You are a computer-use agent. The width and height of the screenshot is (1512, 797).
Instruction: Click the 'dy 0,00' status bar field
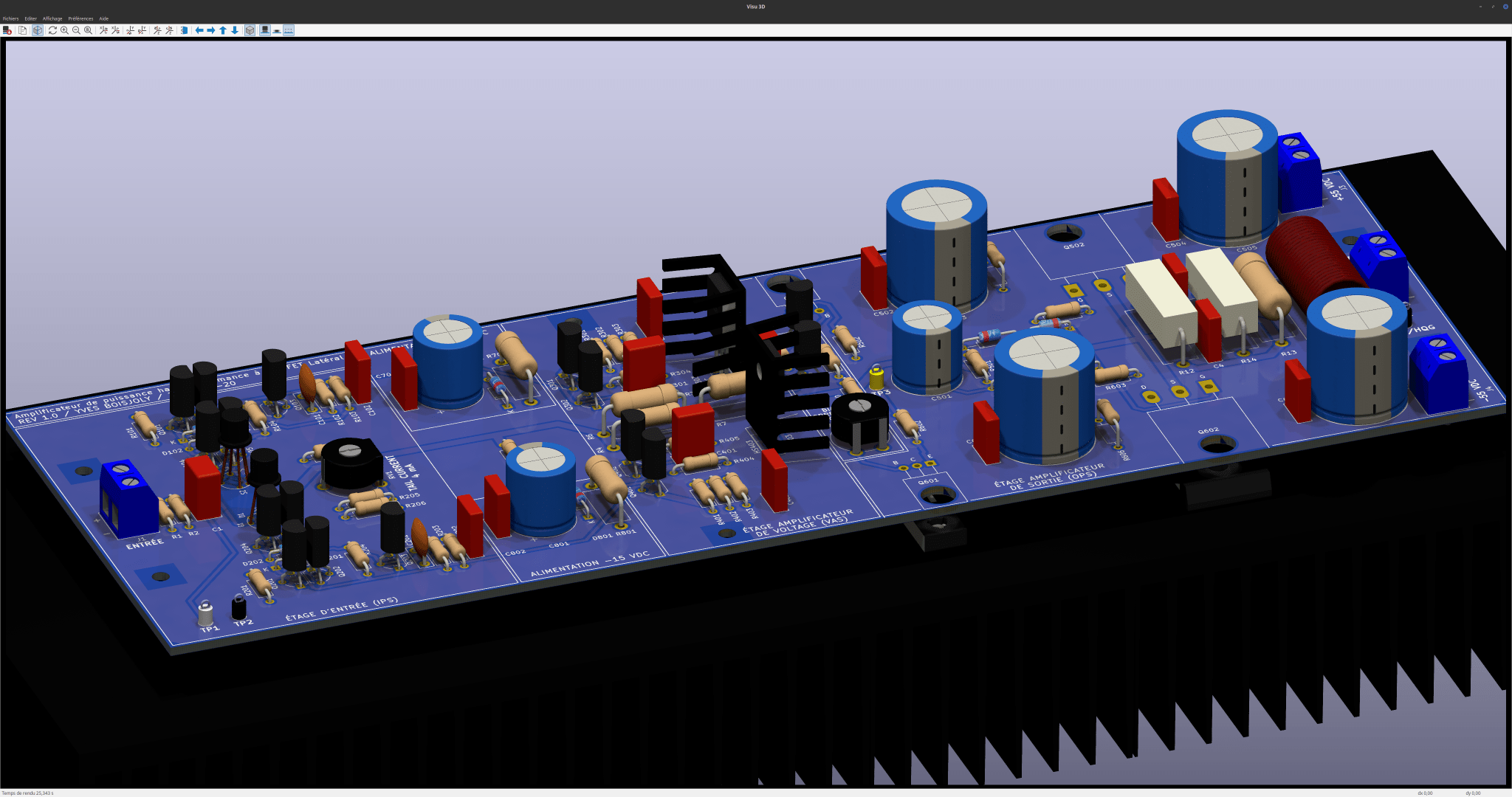[1473, 793]
